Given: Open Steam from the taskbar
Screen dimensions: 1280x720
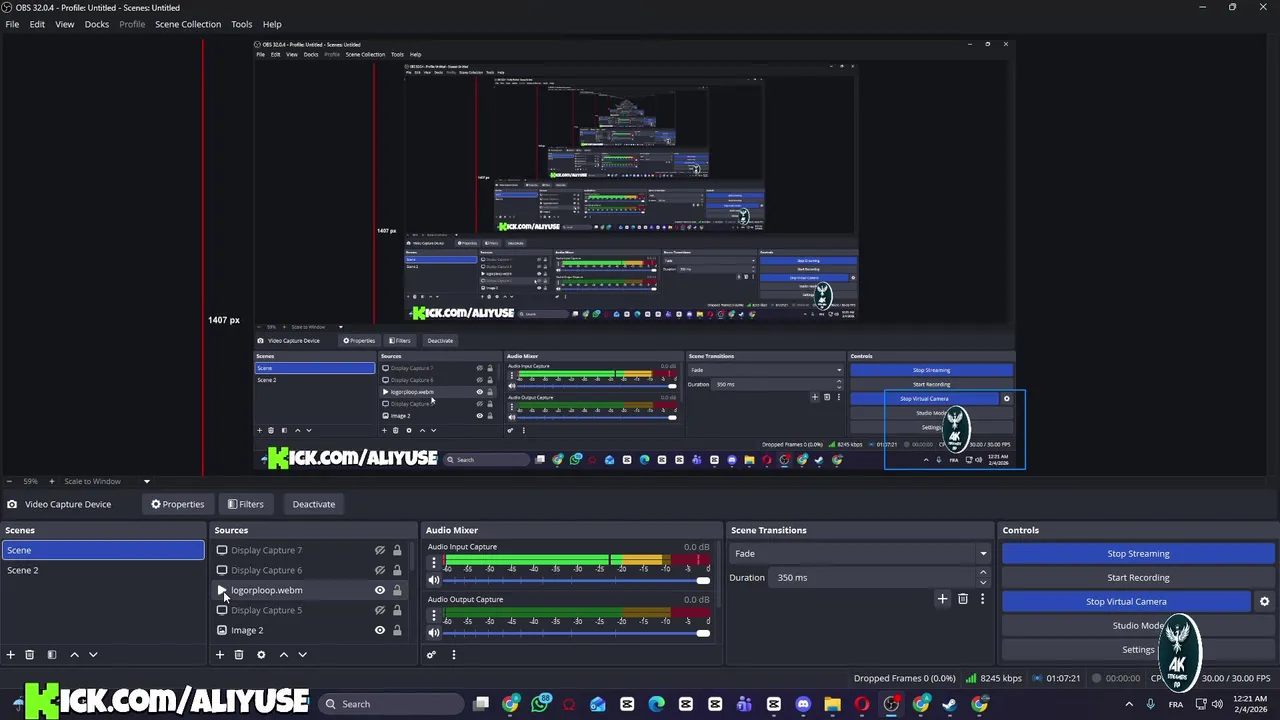Looking at the screenshot, I should click(949, 704).
